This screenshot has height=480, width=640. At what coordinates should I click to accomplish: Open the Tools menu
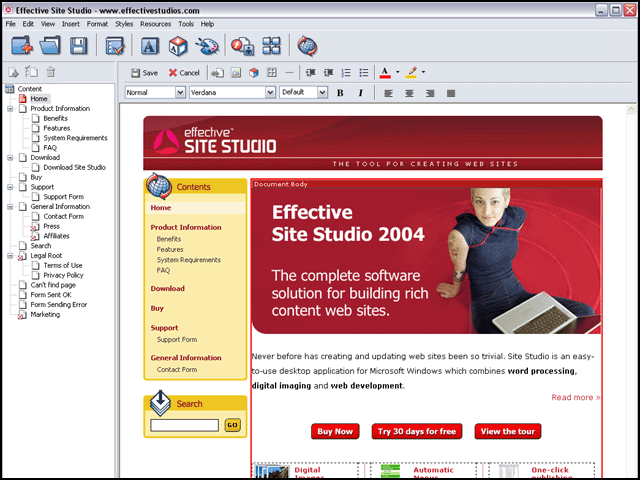(186, 24)
